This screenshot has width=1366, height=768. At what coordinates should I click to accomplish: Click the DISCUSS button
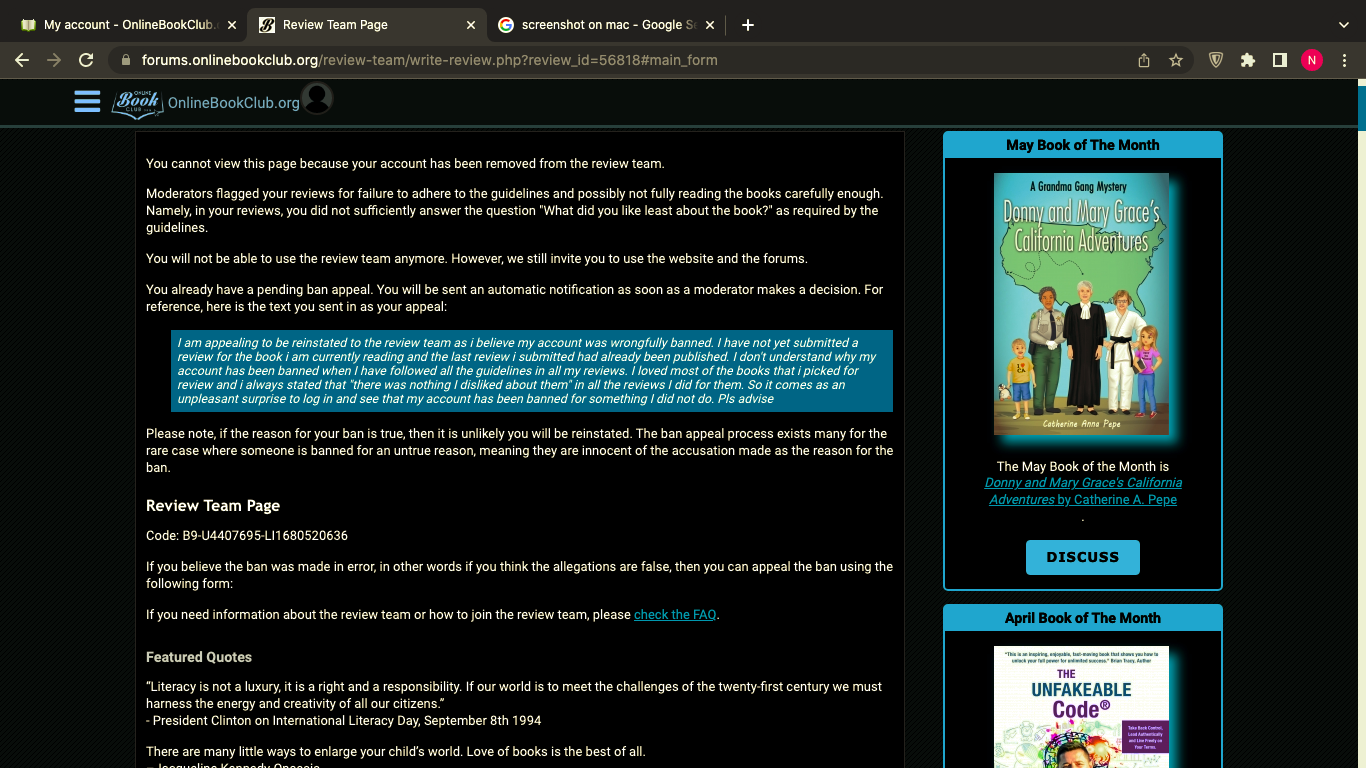(1083, 557)
